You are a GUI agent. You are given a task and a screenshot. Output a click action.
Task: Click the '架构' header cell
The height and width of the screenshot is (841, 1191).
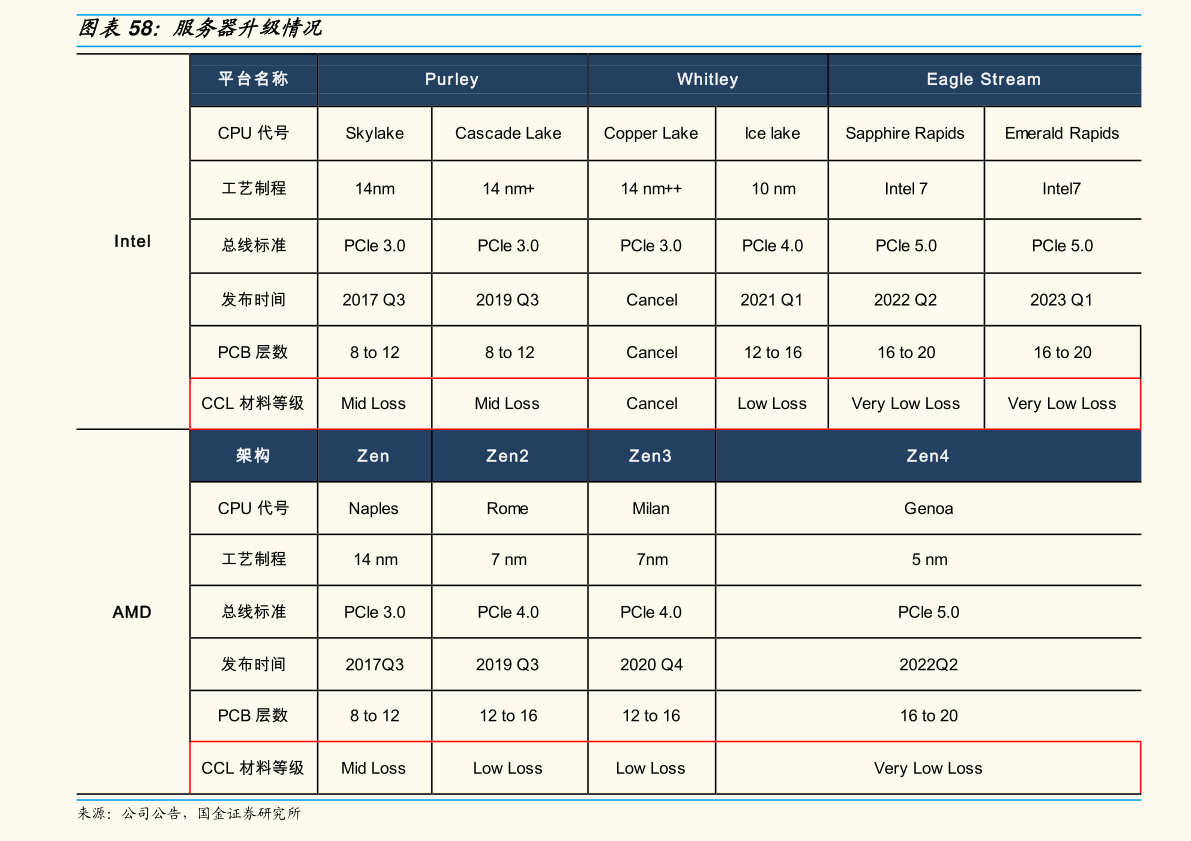click(254, 456)
